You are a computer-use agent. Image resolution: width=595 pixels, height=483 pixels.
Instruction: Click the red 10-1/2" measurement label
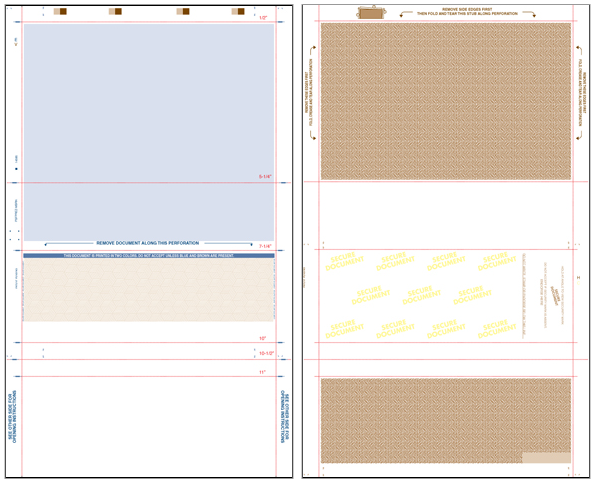point(266,353)
